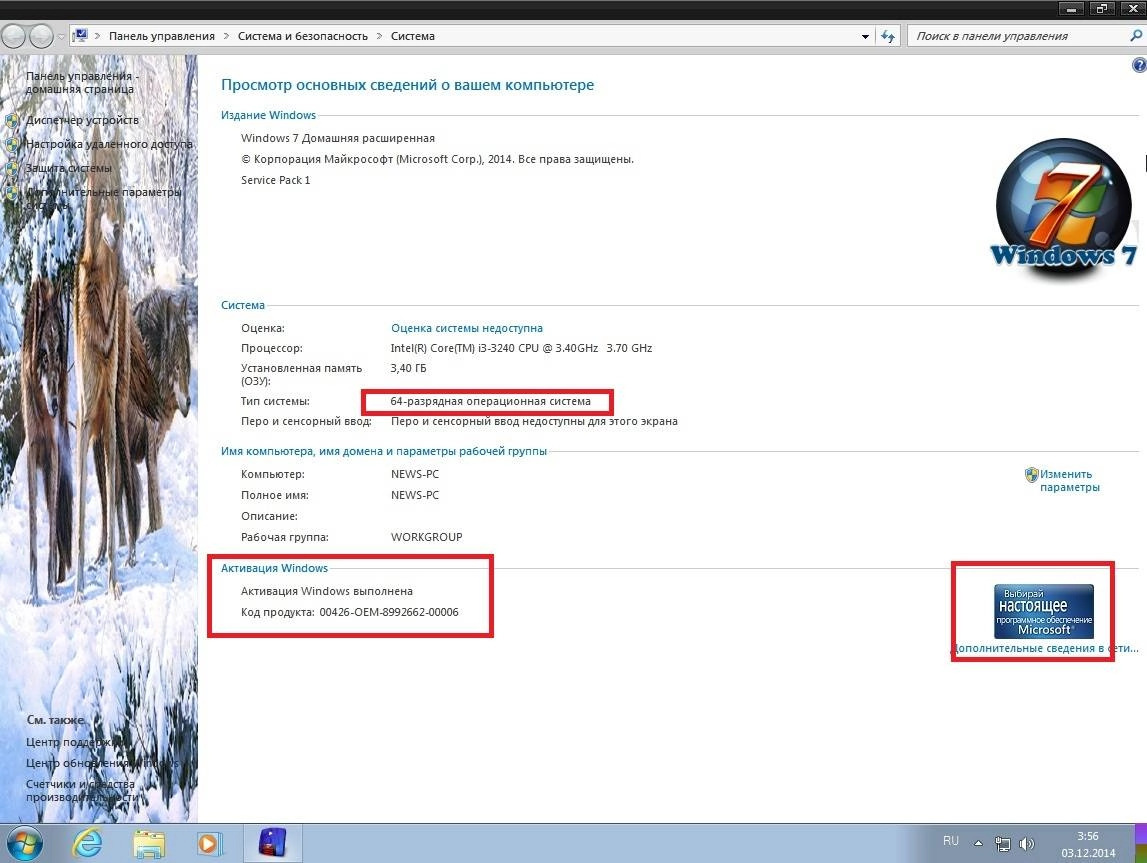This screenshot has width=1147, height=863.
Task: Open the help question mark icon
Action: pyautogui.click(x=1139, y=65)
